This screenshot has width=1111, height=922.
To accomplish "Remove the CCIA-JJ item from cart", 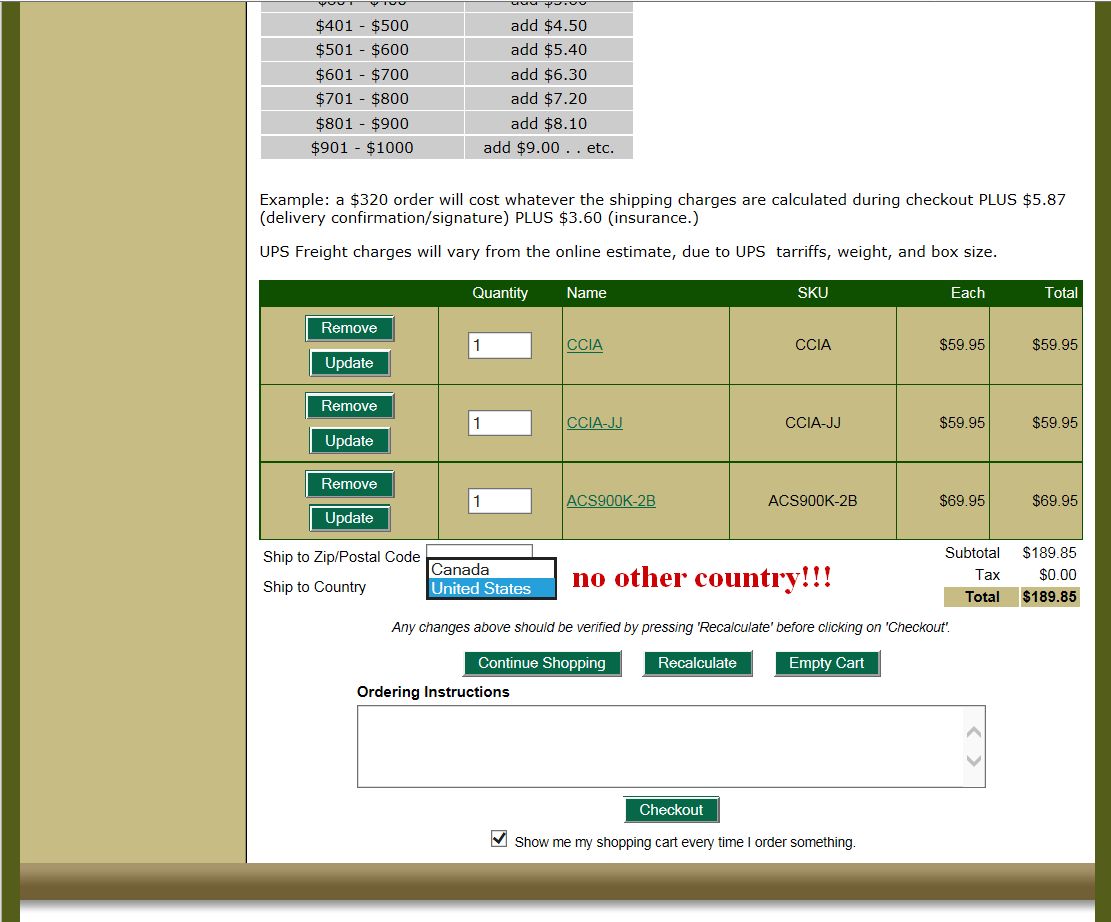I will coord(349,406).
